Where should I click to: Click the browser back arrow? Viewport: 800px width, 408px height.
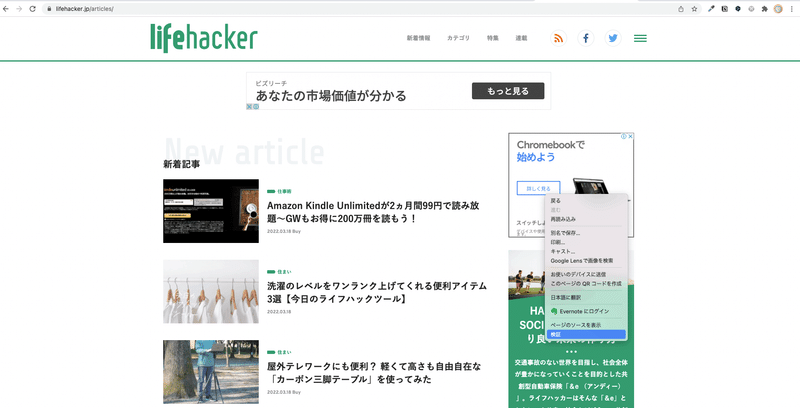coord(6,9)
